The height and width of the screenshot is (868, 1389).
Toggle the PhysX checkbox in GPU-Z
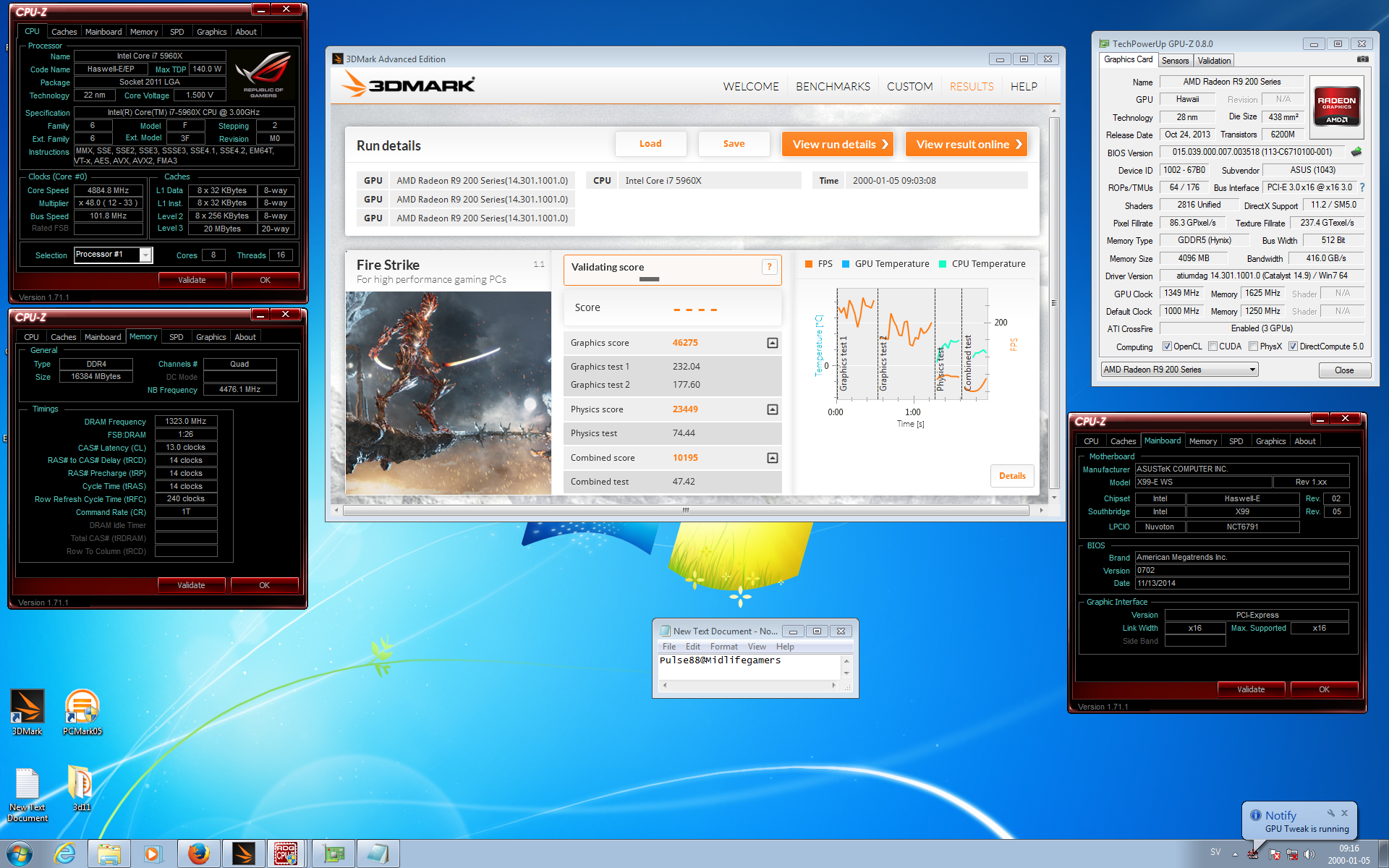point(1253,346)
